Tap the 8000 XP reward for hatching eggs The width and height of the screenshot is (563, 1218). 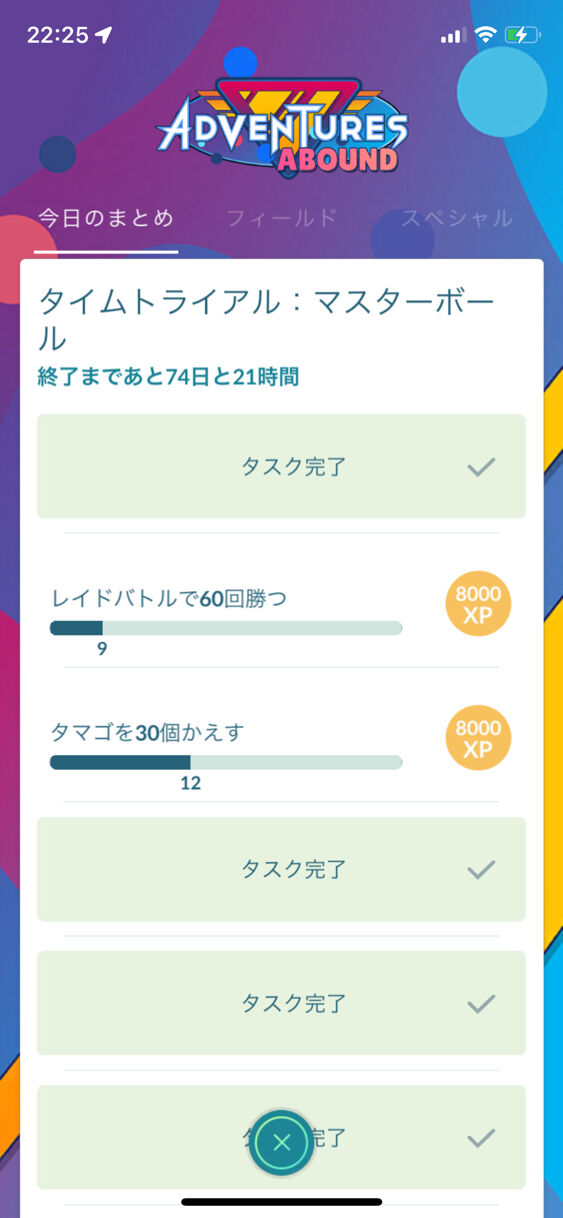click(478, 738)
